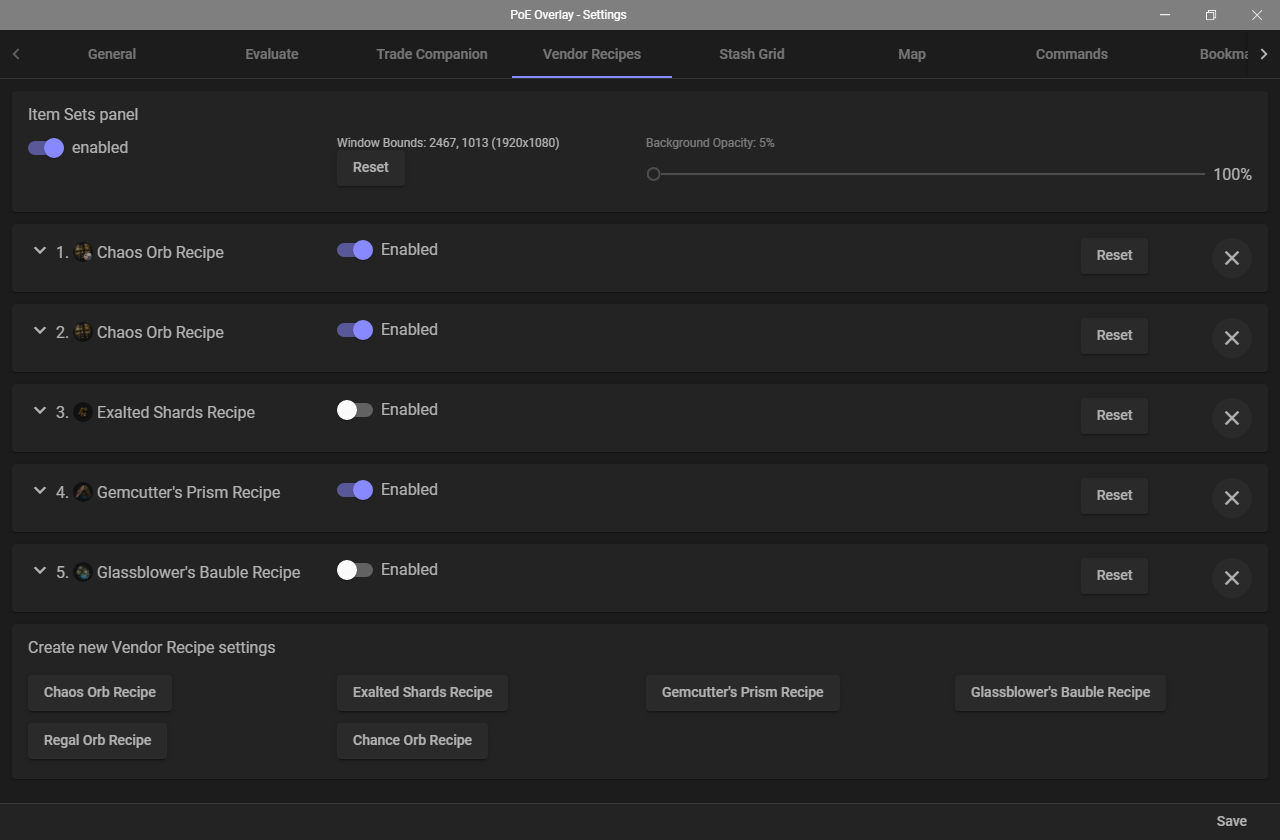Reset recipe 2 Chaos Orb settings
The width and height of the screenshot is (1280, 840).
click(x=1114, y=335)
